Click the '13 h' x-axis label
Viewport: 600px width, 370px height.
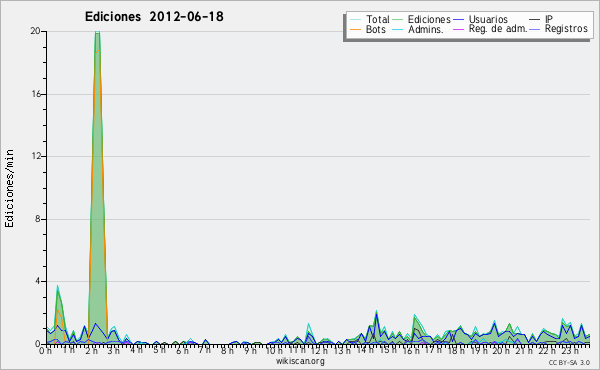(x=342, y=351)
